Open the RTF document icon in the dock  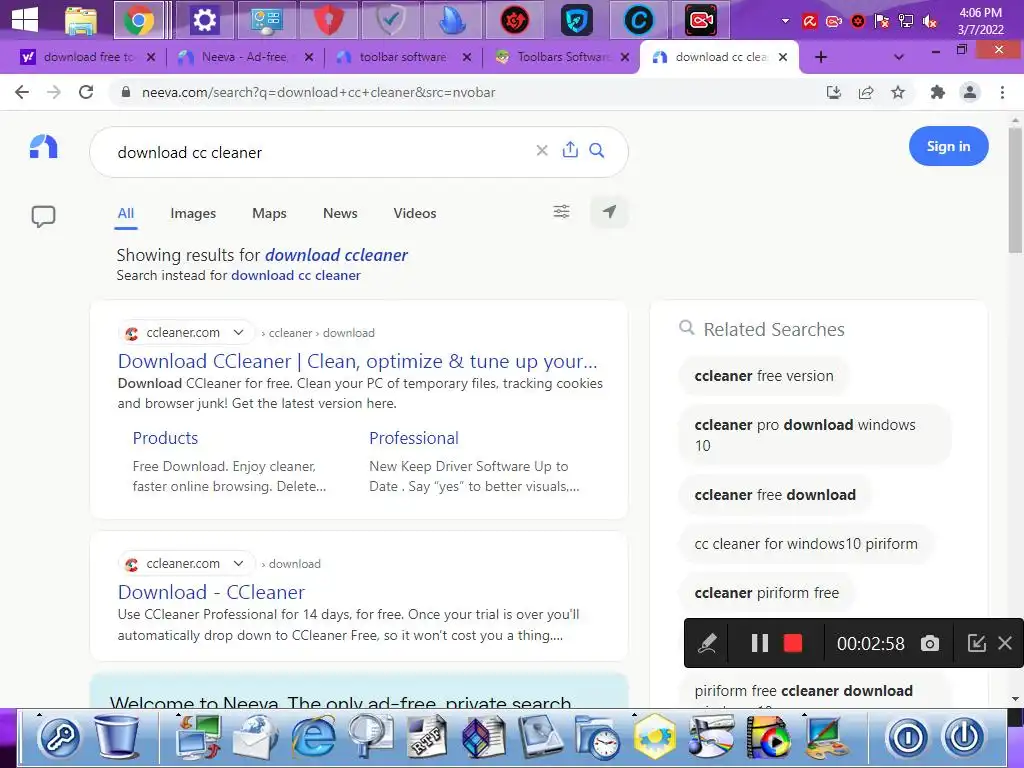(x=426, y=737)
